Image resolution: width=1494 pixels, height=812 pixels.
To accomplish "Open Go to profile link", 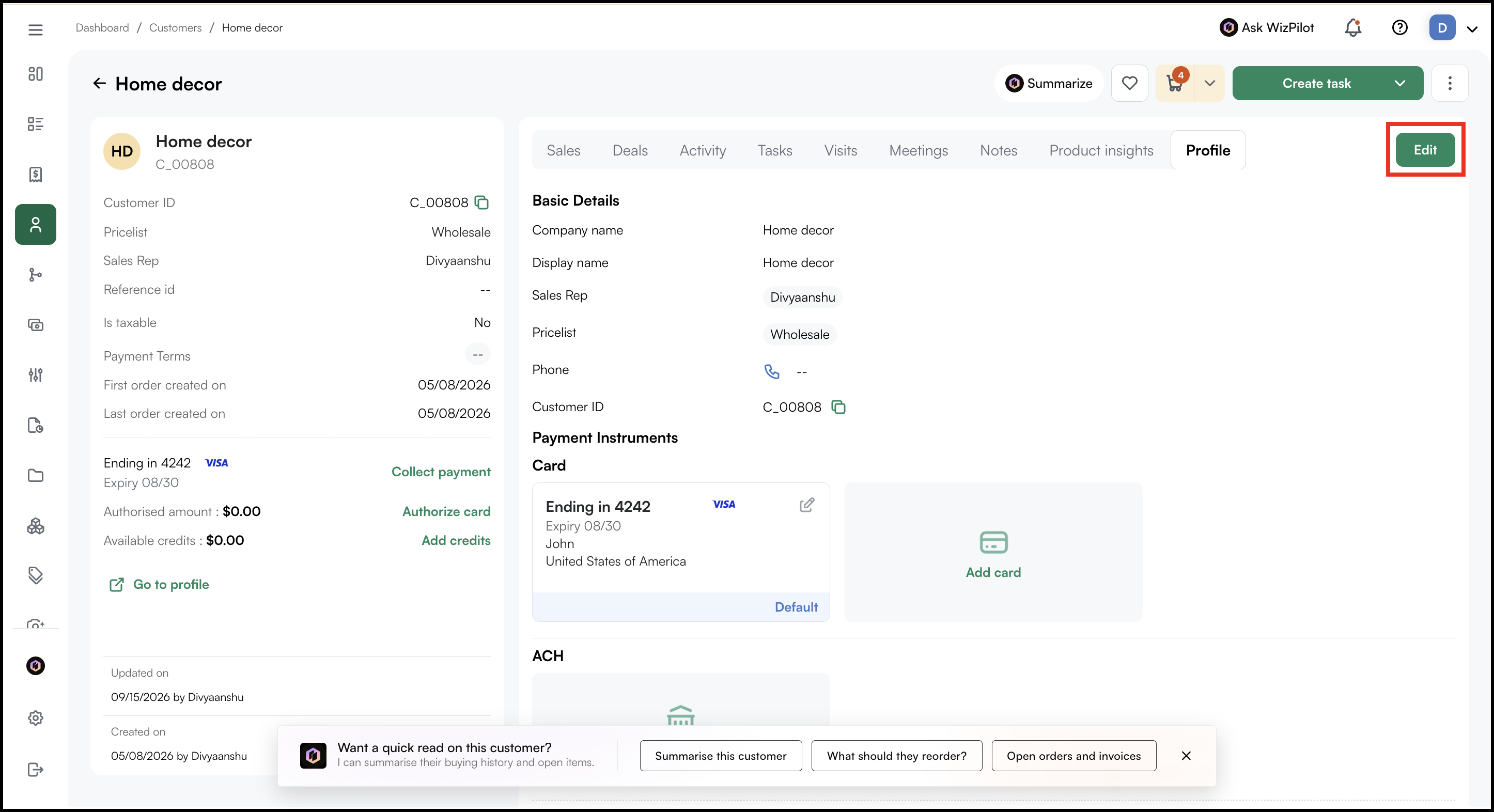I will (x=160, y=584).
